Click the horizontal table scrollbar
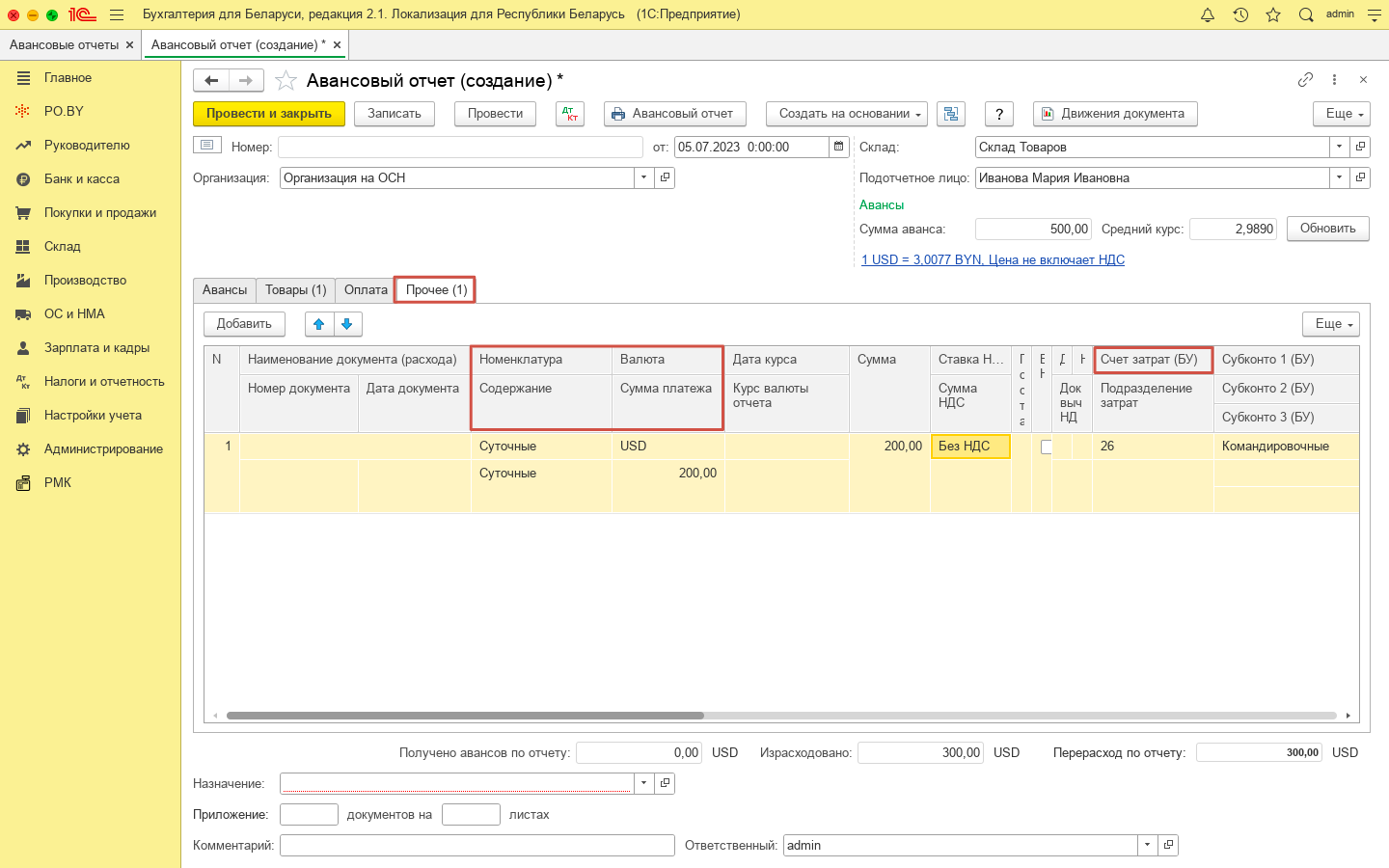Image resolution: width=1389 pixels, height=868 pixels. pos(465,716)
